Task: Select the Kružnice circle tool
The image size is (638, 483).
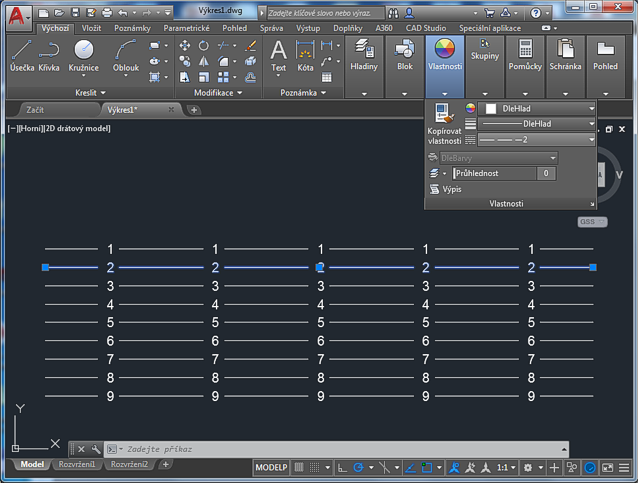Action: [83, 57]
